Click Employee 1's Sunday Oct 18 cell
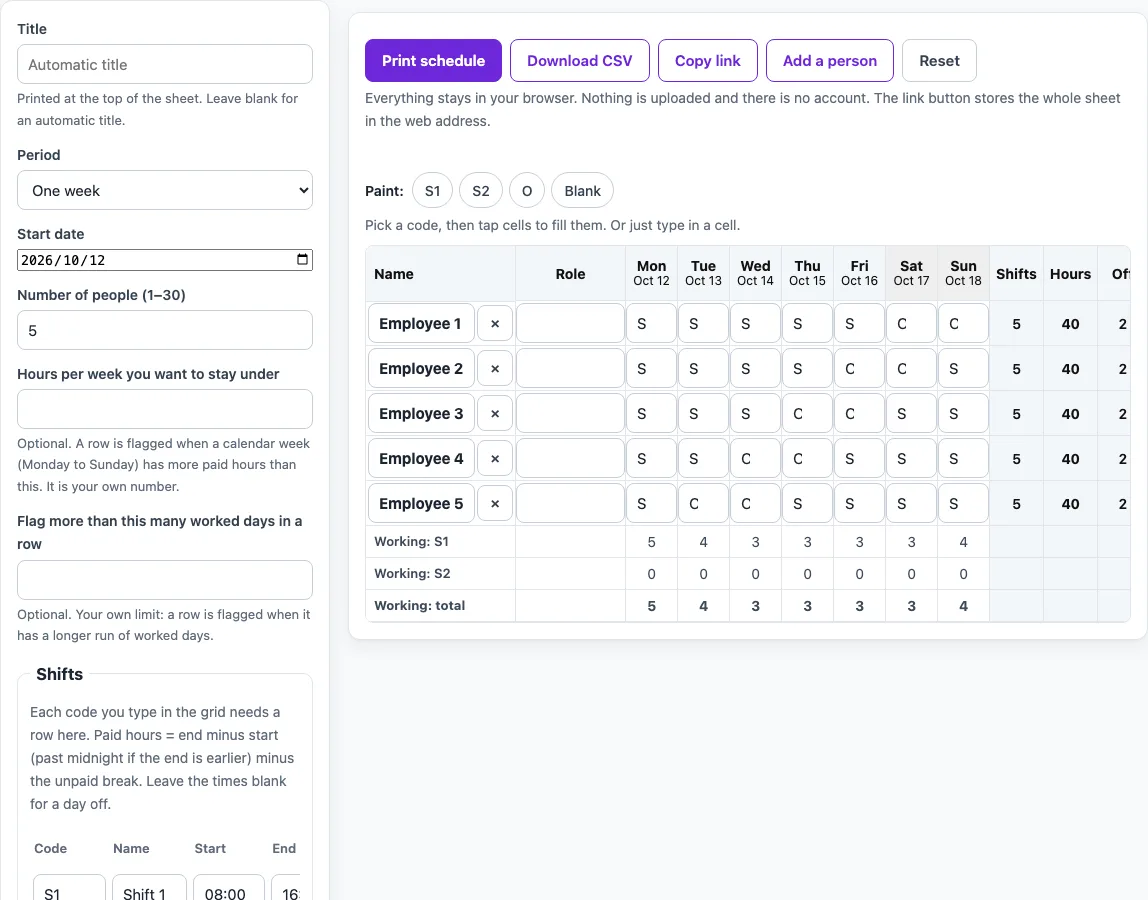Screen dimensions: 1148x900 964,324
